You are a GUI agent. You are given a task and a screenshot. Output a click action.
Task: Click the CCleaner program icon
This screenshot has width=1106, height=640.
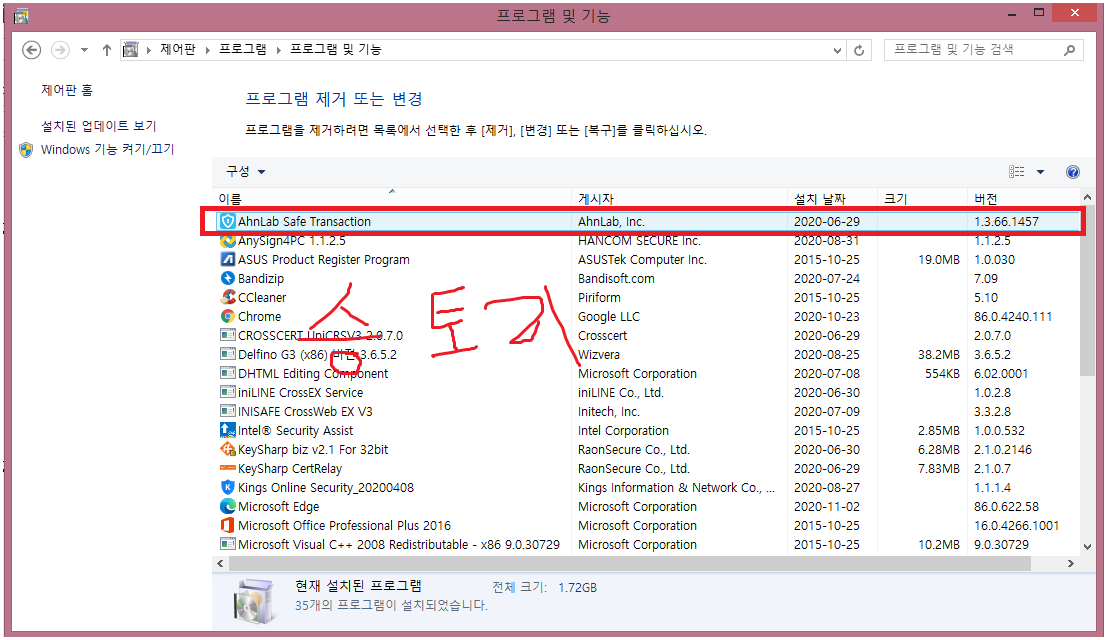coord(227,298)
